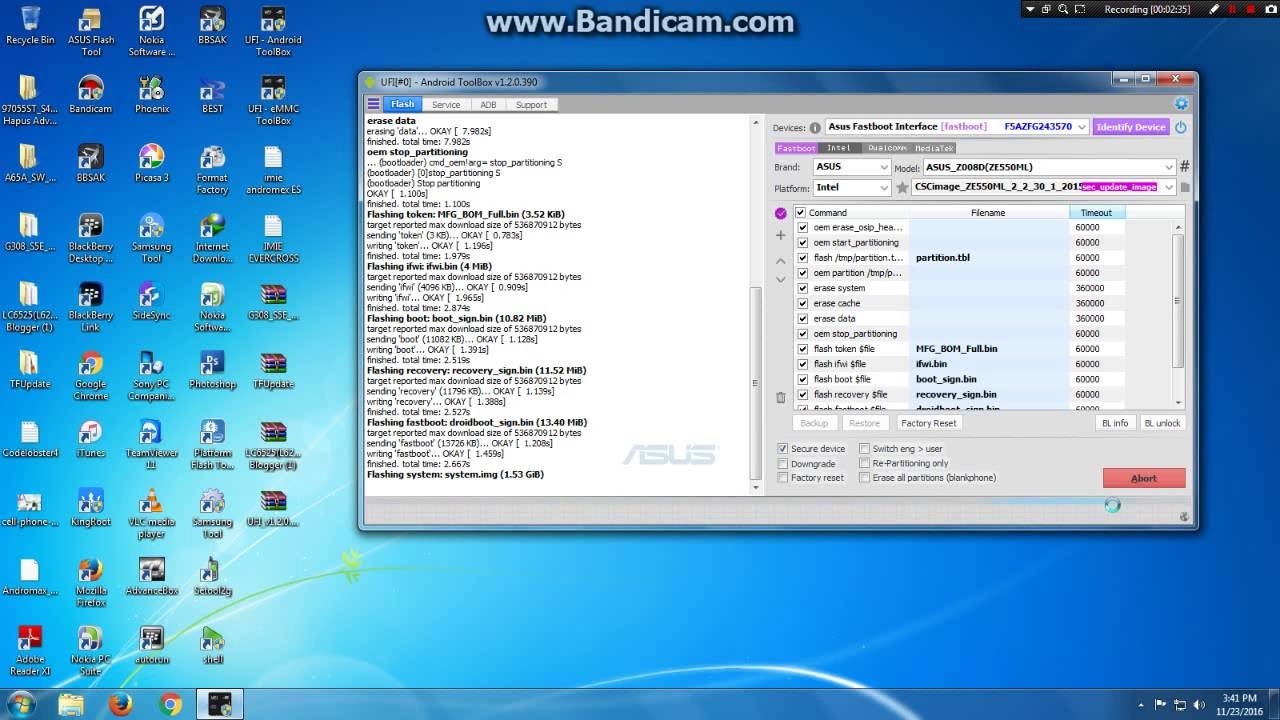Open Google Chrome from the taskbar
The width and height of the screenshot is (1280, 720).
(x=170, y=704)
